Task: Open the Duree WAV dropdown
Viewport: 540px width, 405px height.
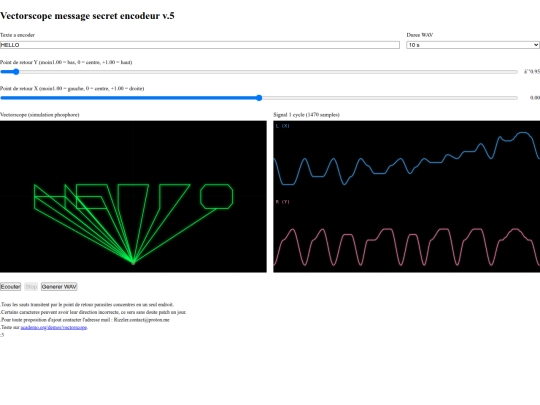Action: pos(473,45)
